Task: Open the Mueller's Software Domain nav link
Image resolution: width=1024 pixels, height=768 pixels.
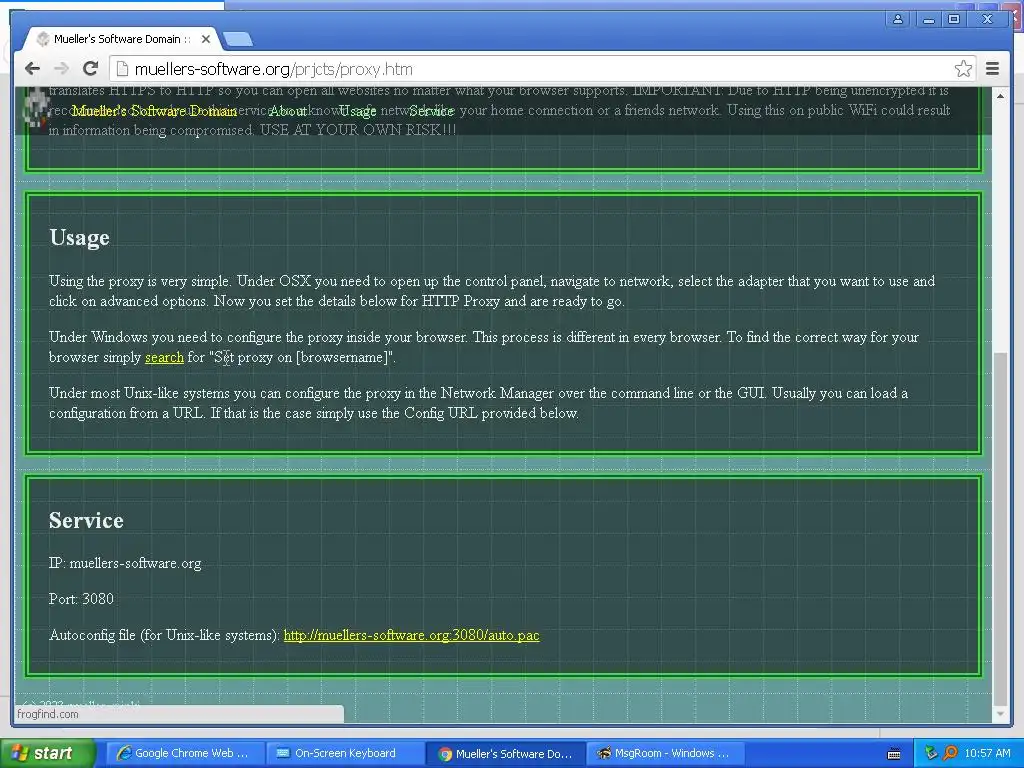Action: pos(154,110)
